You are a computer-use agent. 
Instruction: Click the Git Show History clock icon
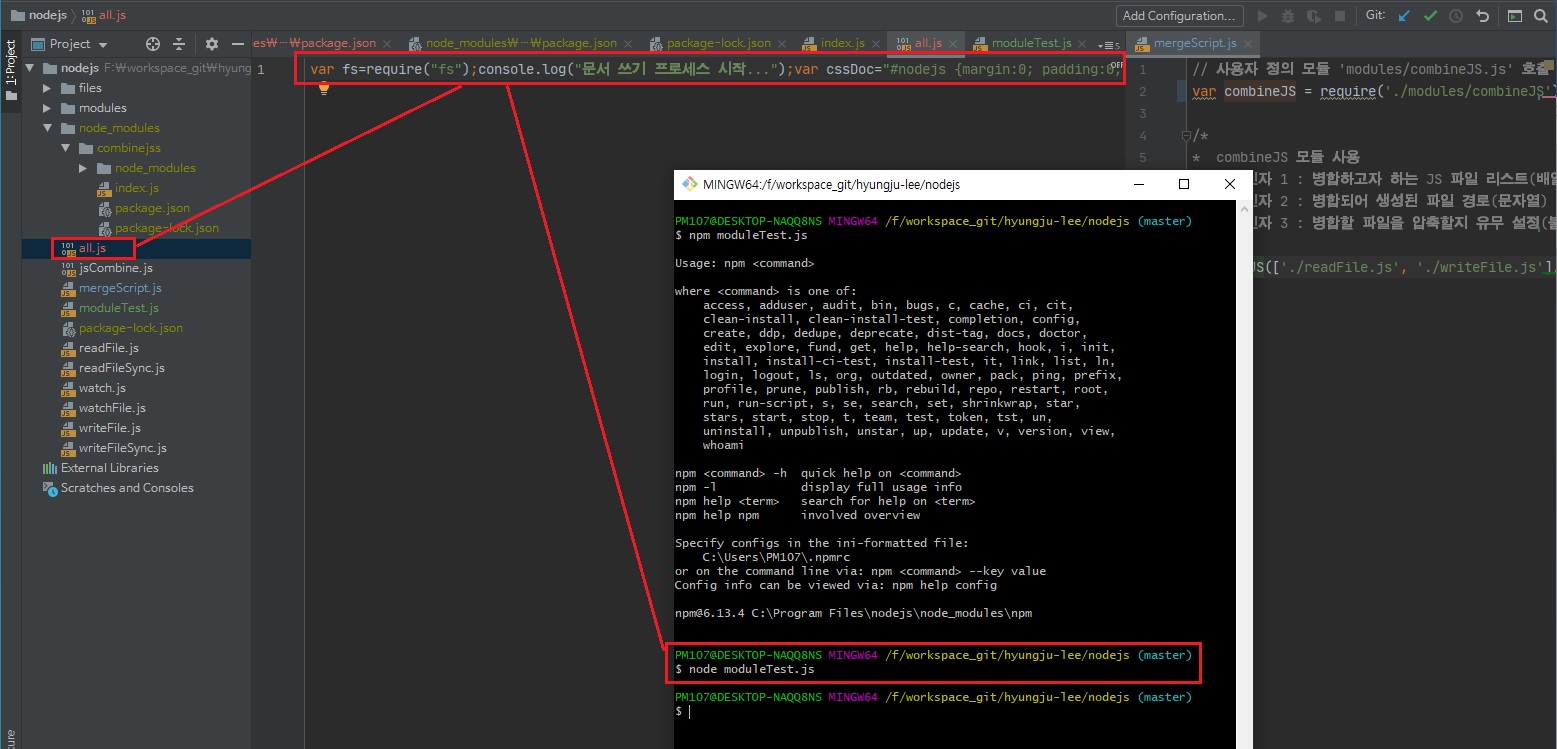coord(1456,16)
